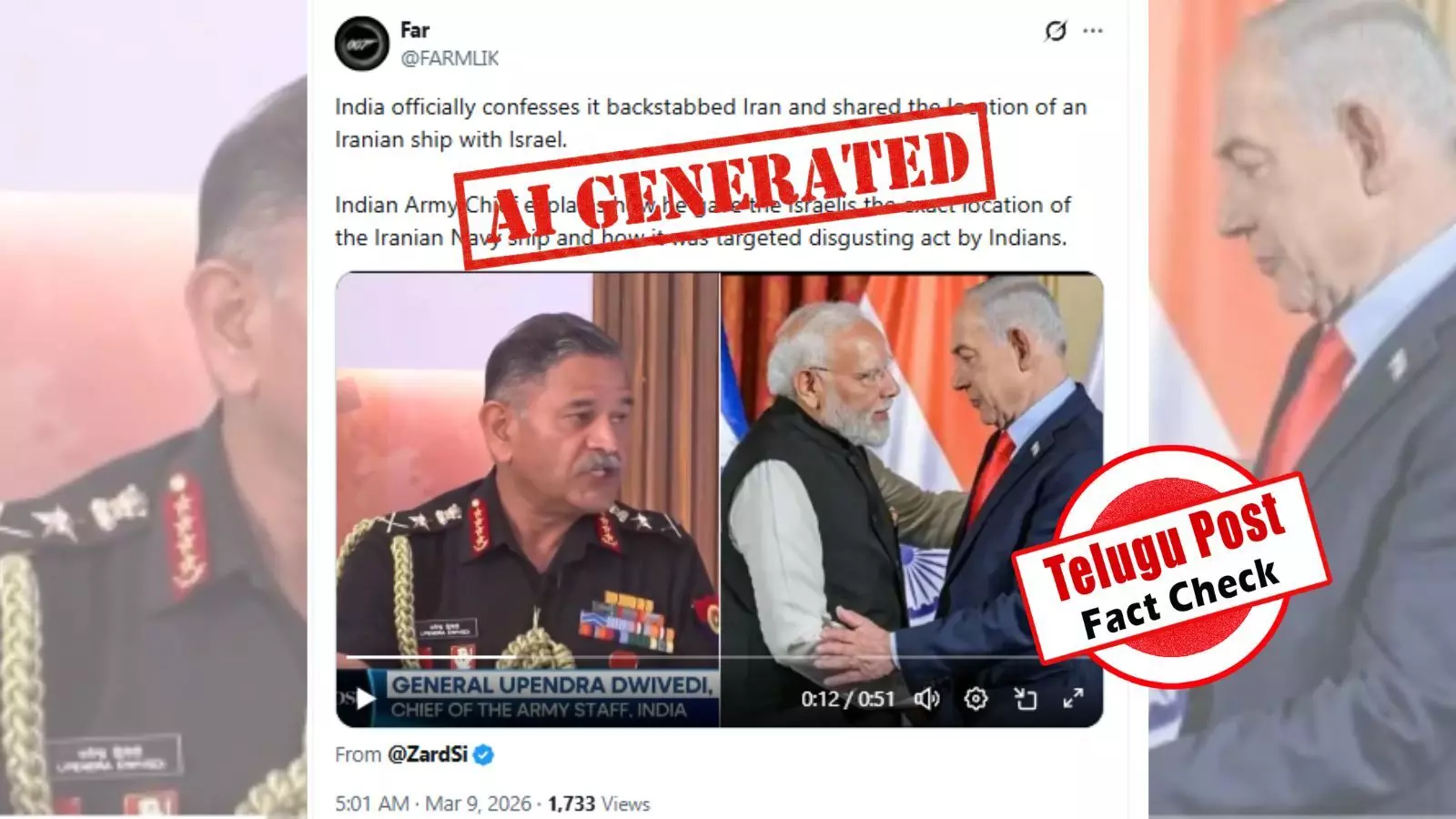Screen dimensions: 1456x819
Task: Click the 1,733 Views count
Action: point(599,804)
